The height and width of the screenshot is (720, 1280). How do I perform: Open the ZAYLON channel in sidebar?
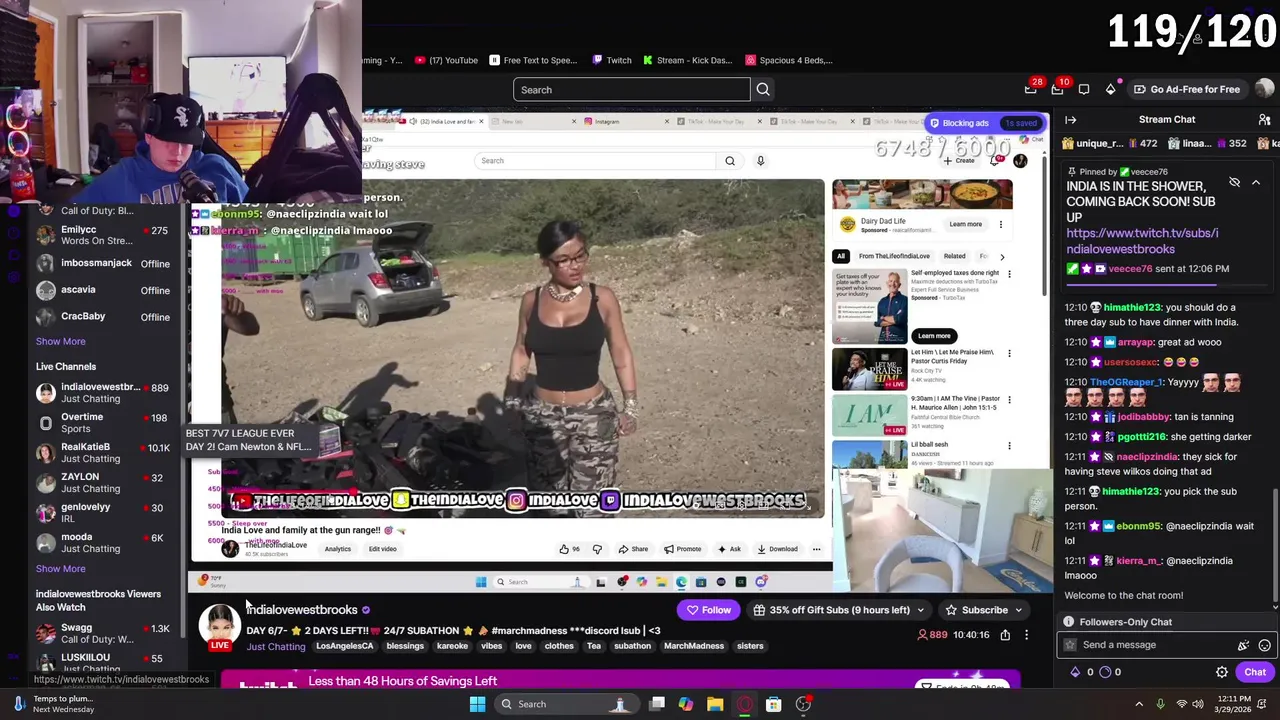pos(103,483)
